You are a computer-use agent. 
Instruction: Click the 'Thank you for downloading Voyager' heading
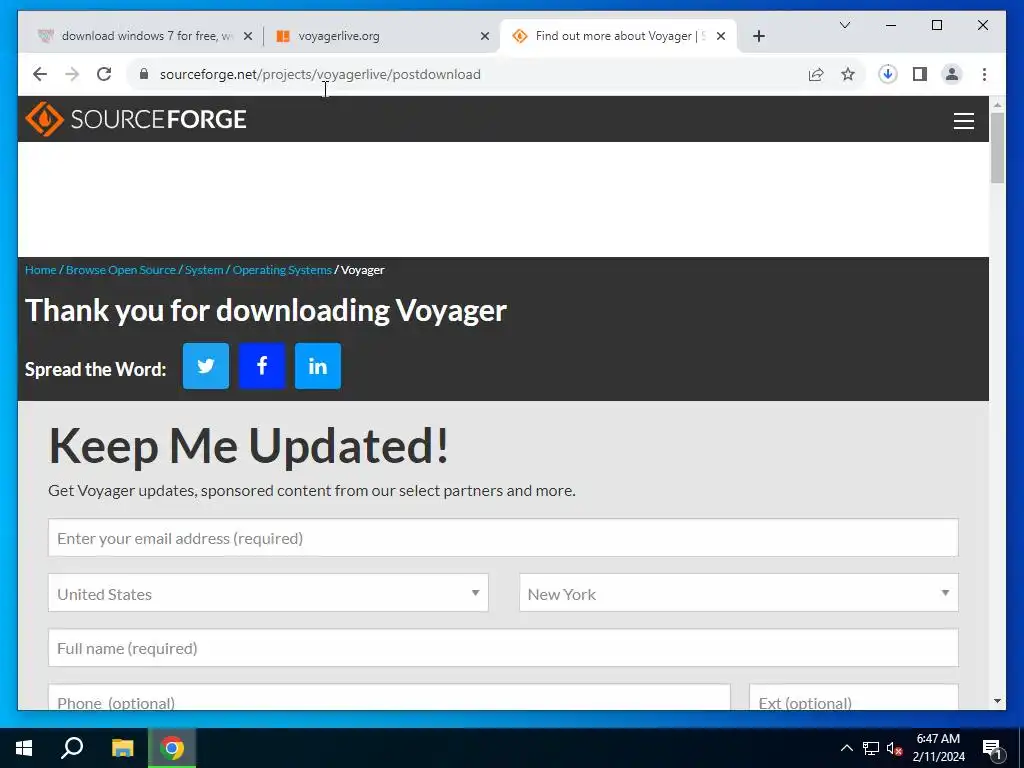click(x=266, y=310)
